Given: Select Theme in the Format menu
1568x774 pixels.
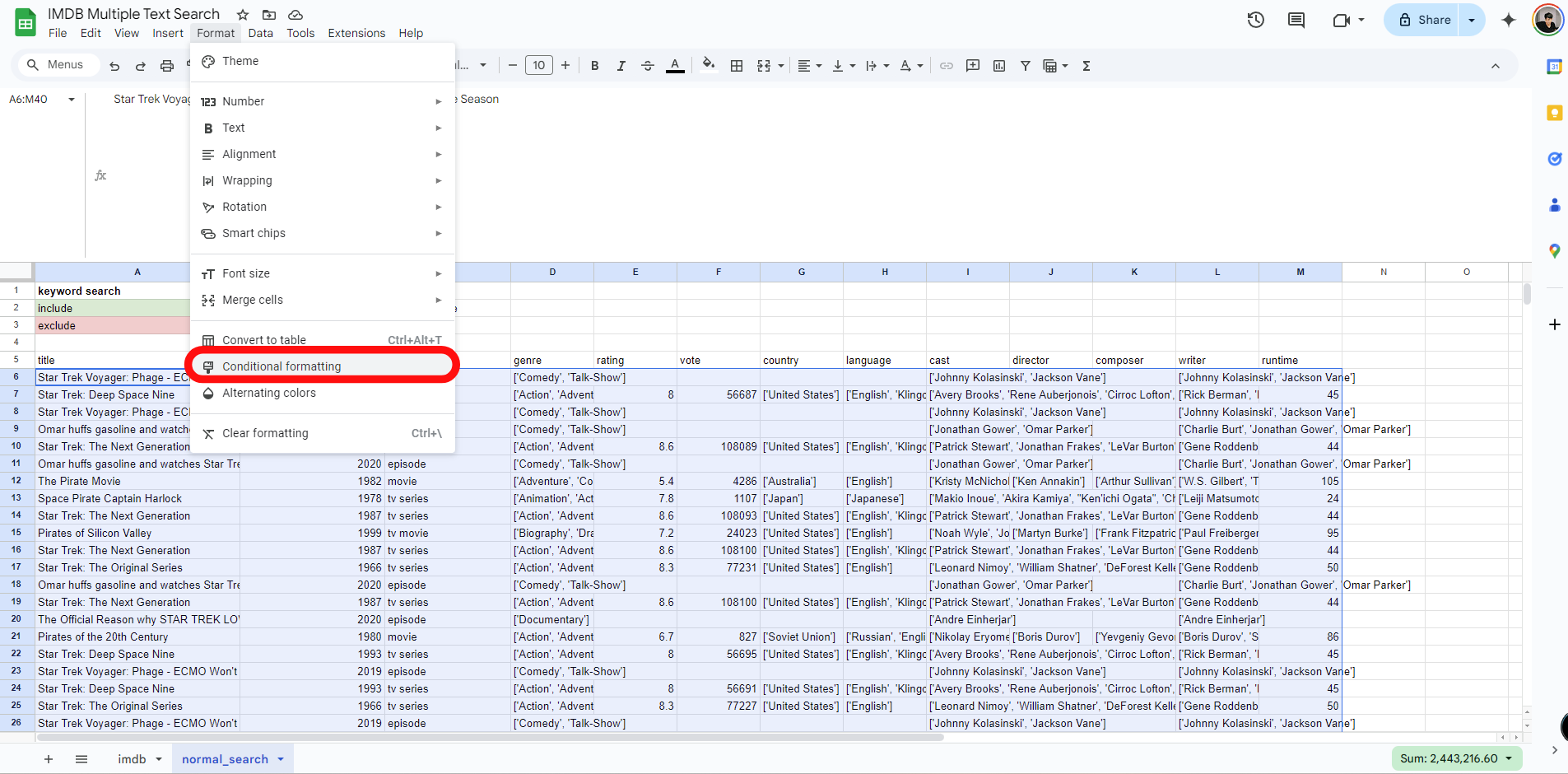Looking at the screenshot, I should (323, 61).
